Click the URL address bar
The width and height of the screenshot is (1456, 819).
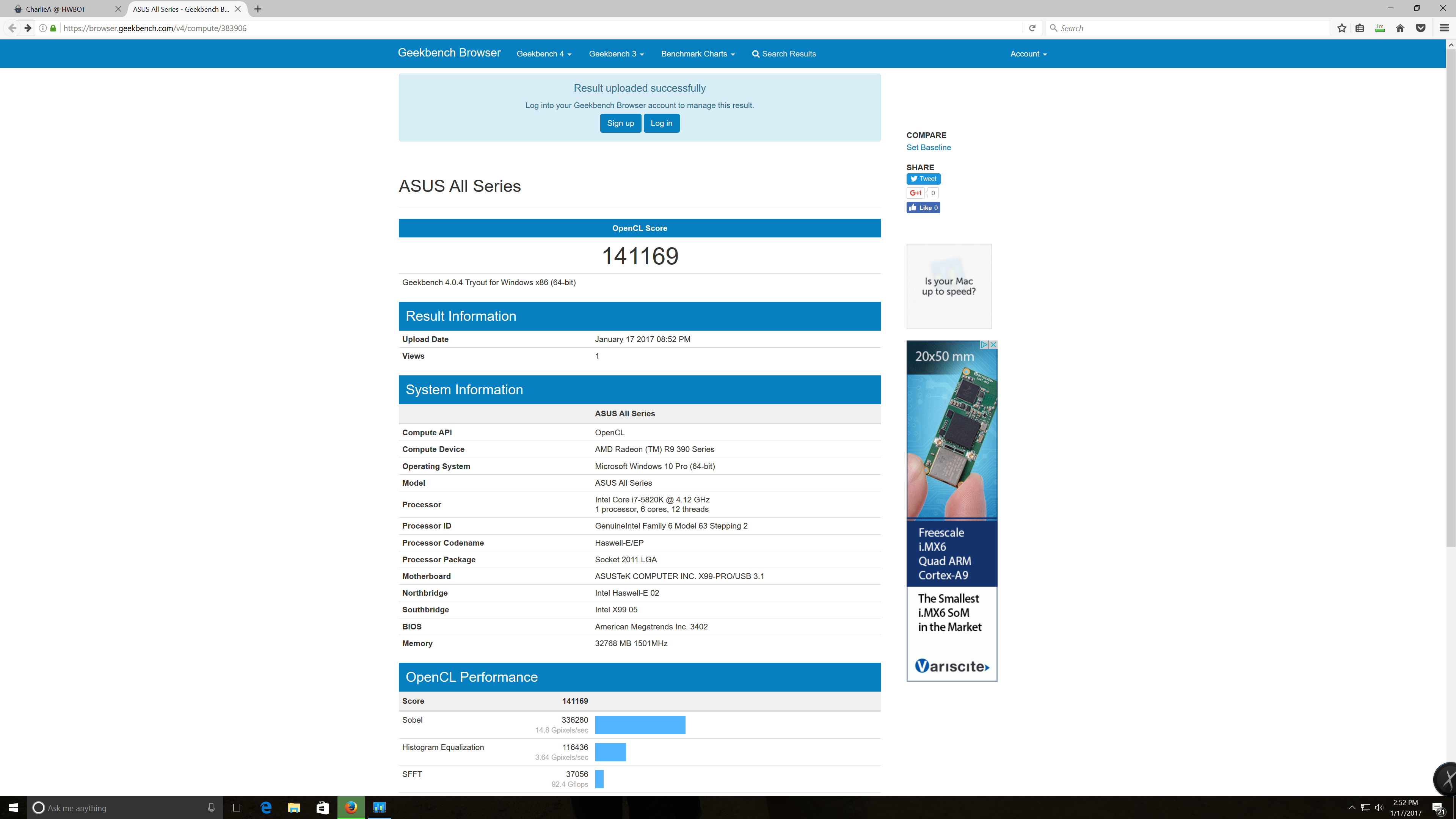[541, 28]
